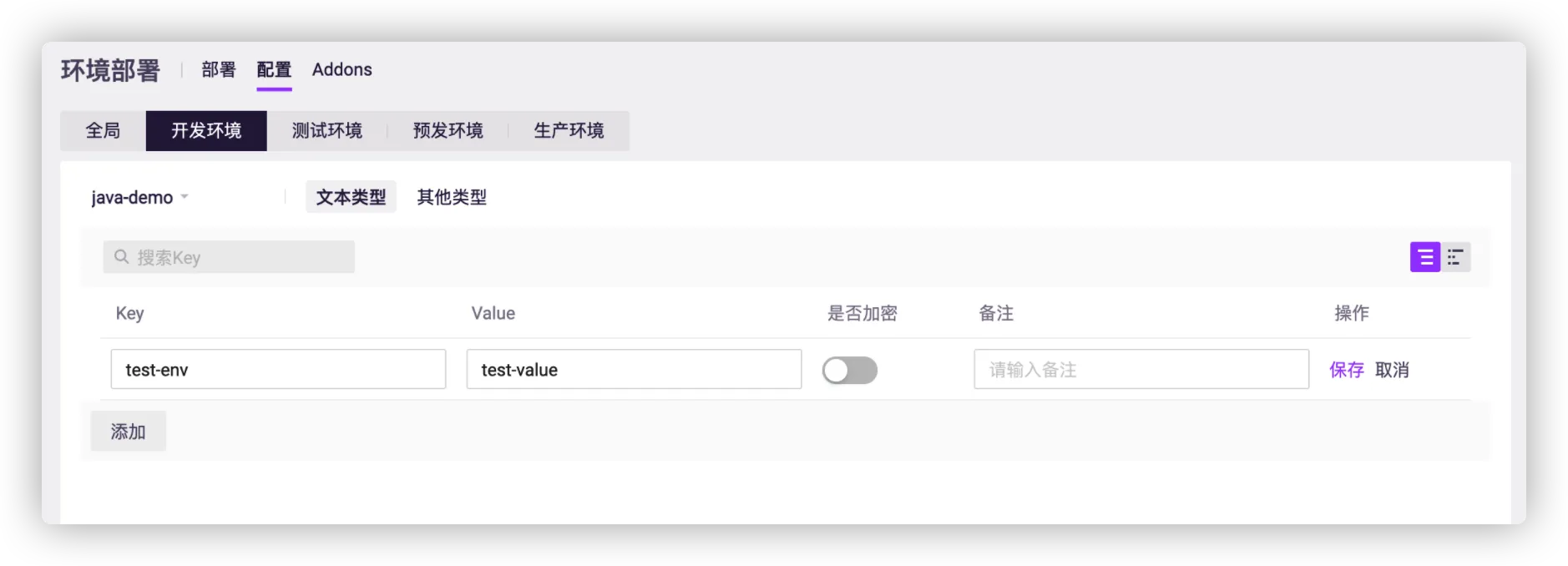This screenshot has height=566, width=1568.
Task: Select the 预发环境 tab
Action: 448,131
